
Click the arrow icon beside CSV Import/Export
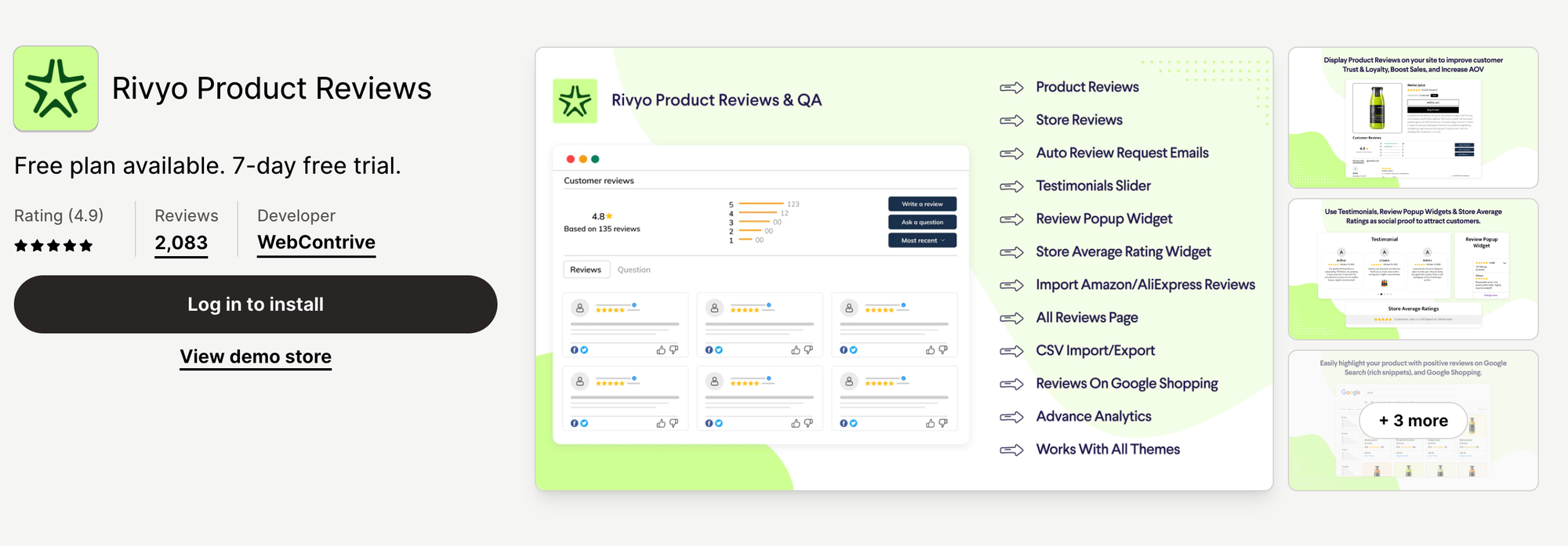[1011, 351]
